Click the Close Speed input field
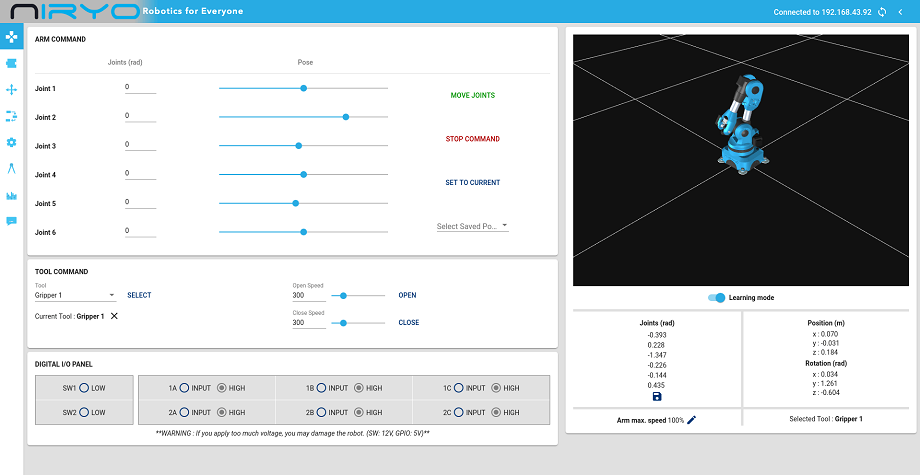 point(309,323)
